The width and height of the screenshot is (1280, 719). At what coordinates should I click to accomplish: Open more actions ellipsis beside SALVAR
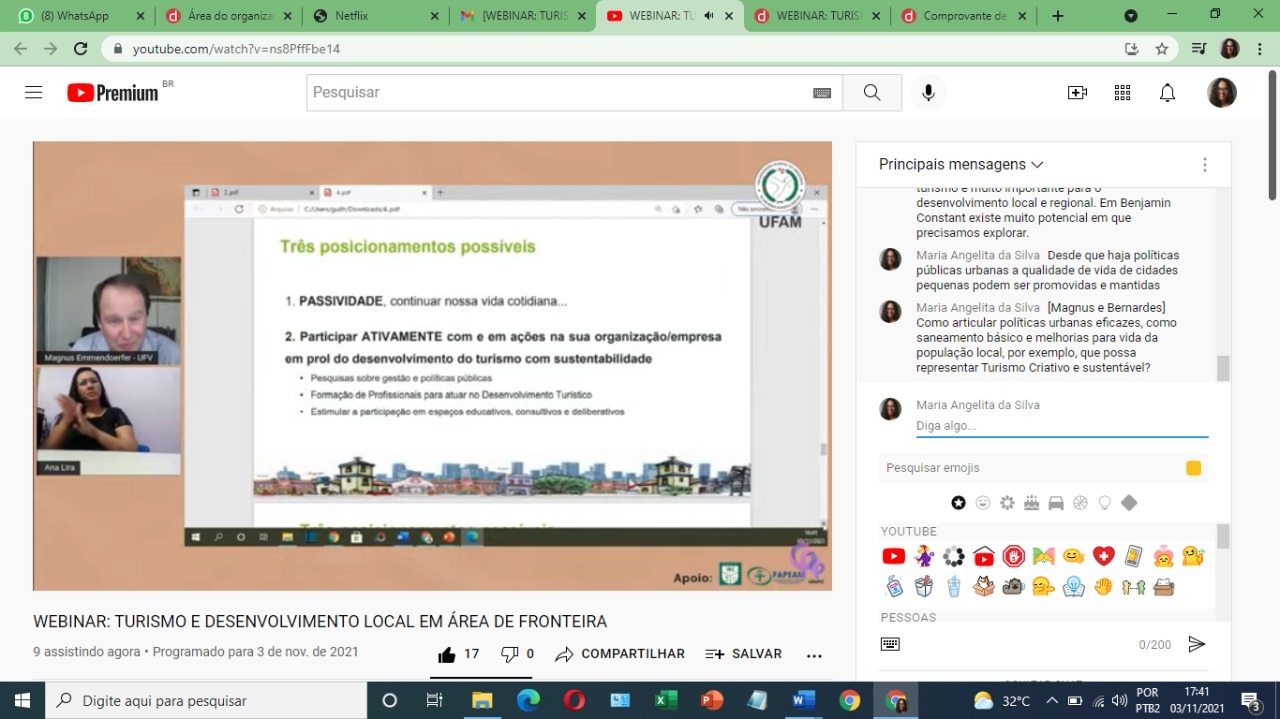(814, 656)
